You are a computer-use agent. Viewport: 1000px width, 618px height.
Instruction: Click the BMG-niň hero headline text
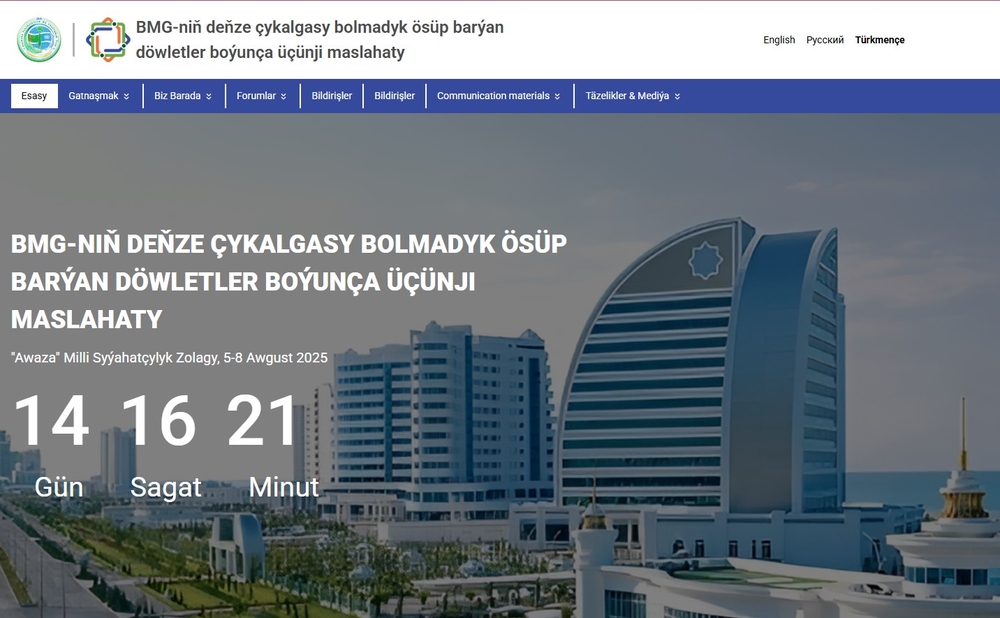pyautogui.click(x=288, y=281)
